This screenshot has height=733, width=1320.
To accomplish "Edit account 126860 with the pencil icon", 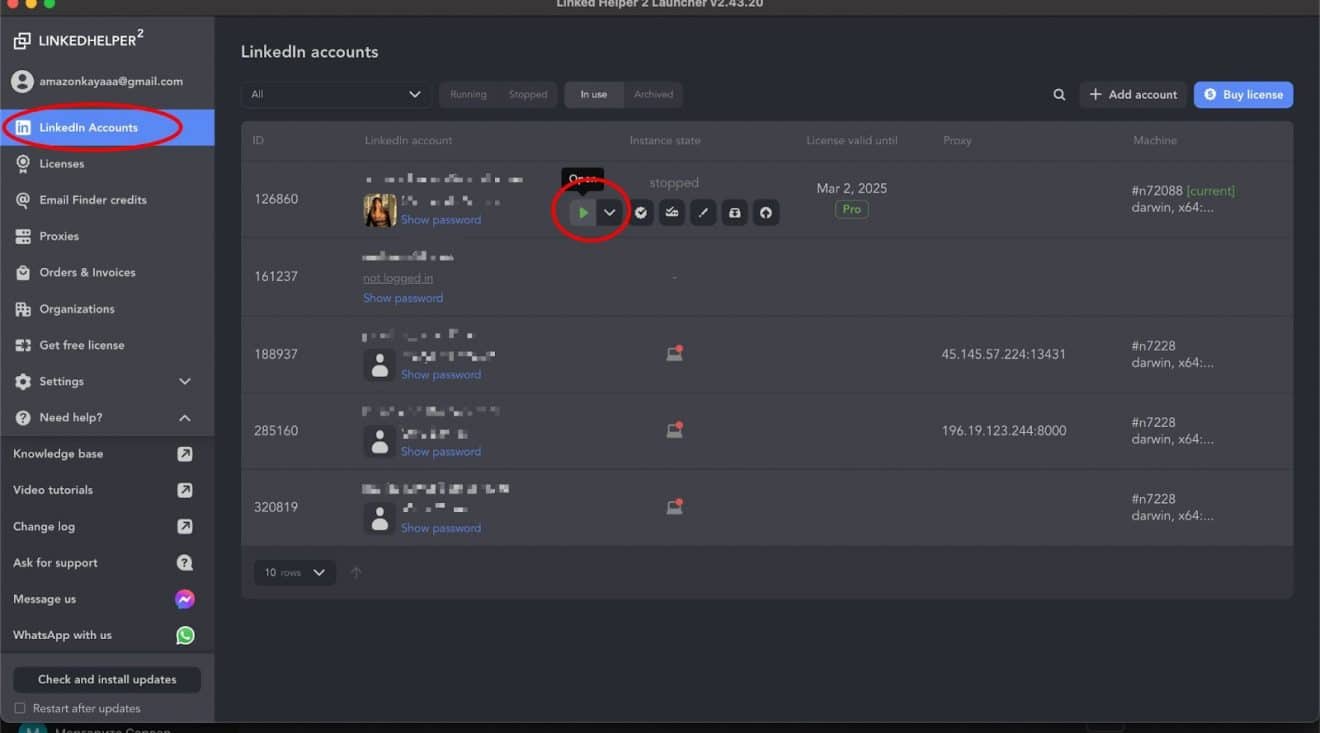I will pos(703,212).
